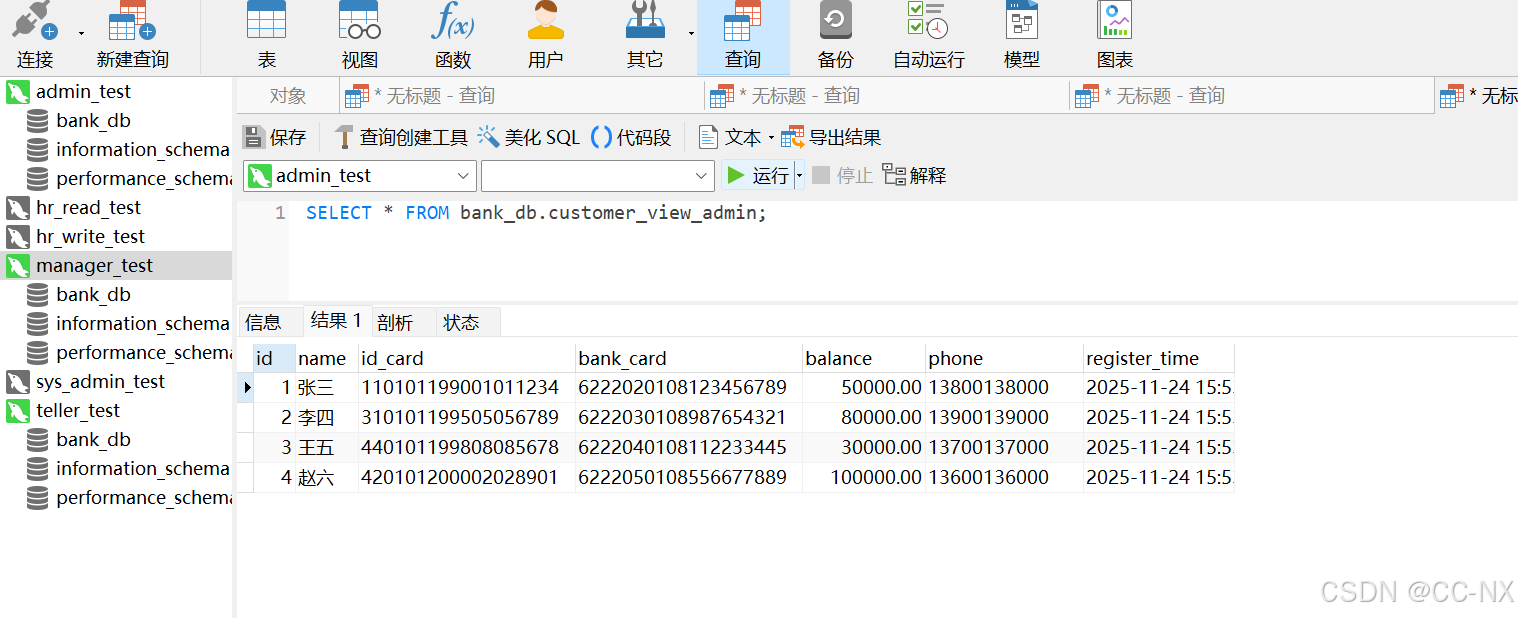Click the Connection (连接) plug icon

point(33,21)
